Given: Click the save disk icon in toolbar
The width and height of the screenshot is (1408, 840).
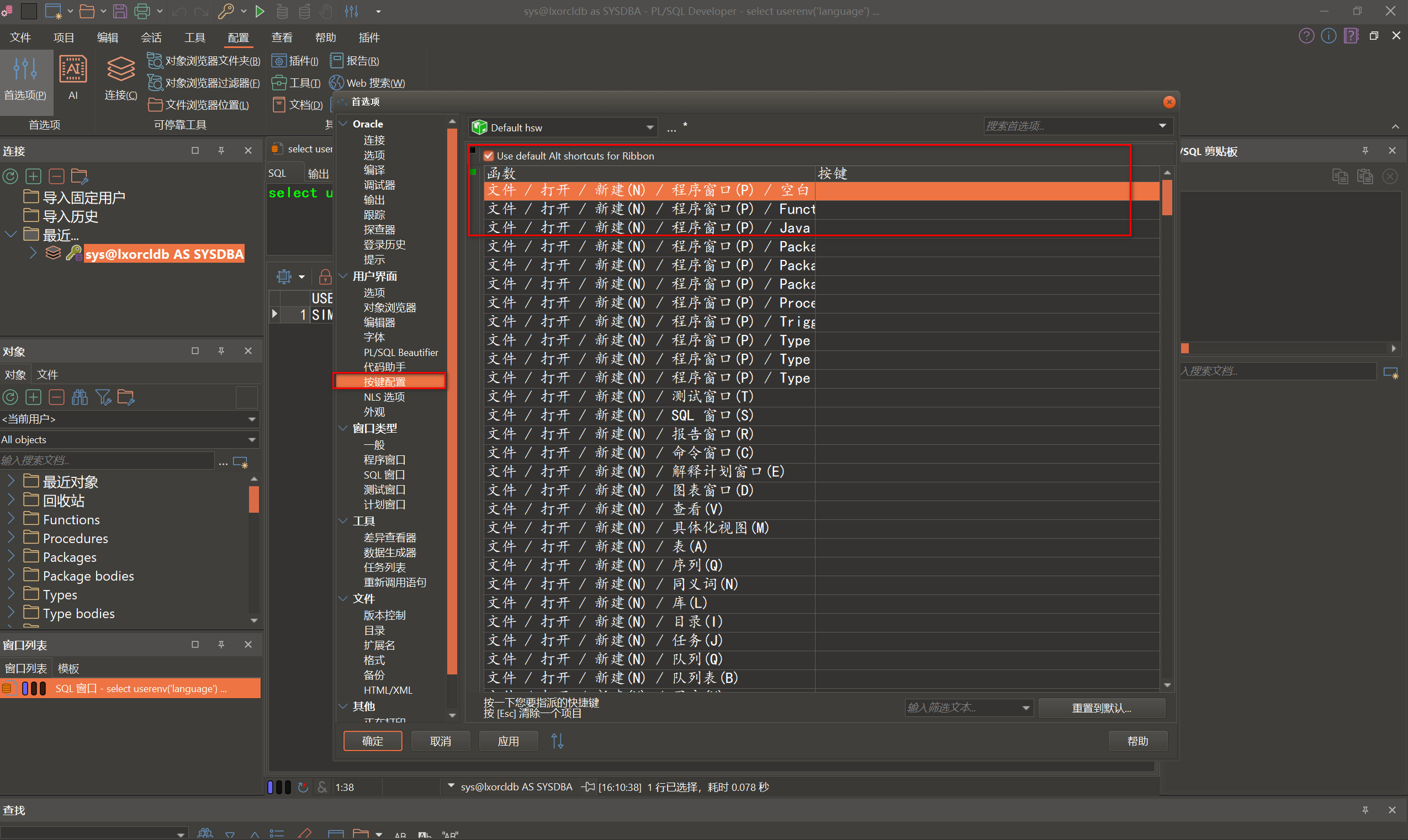Looking at the screenshot, I should point(119,10).
